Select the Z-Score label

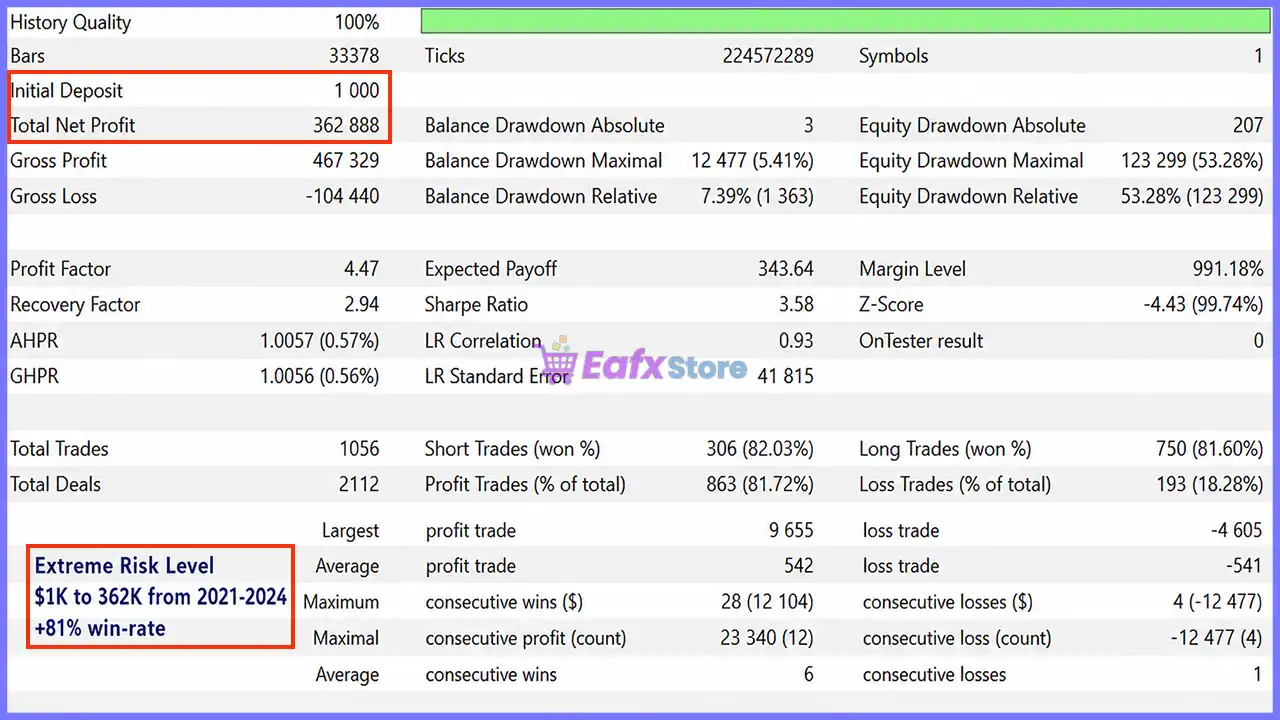click(891, 305)
